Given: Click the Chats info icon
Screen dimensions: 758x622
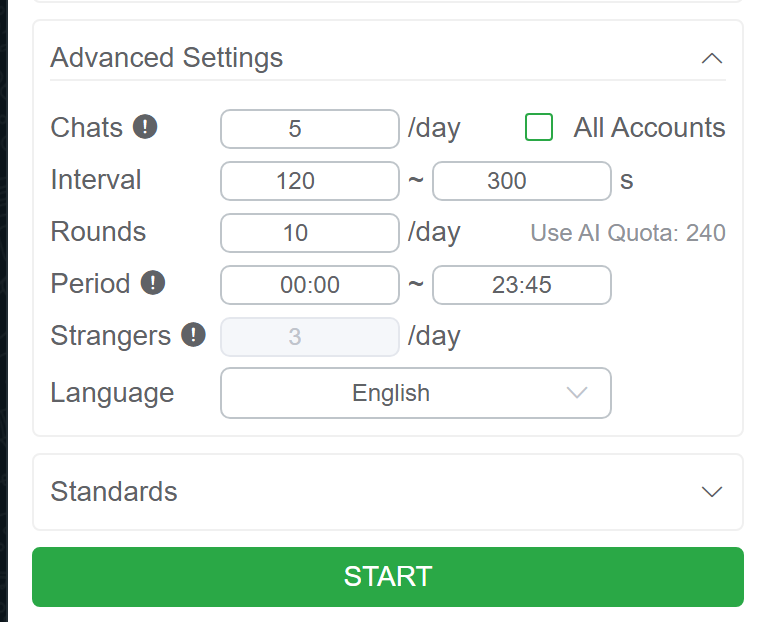Looking at the screenshot, I should click(x=145, y=127).
